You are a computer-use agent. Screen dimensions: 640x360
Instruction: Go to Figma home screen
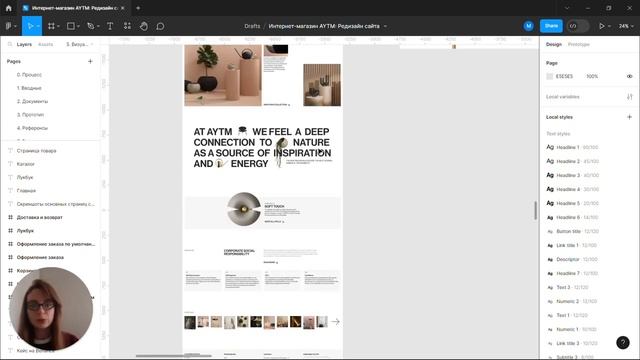click(9, 8)
